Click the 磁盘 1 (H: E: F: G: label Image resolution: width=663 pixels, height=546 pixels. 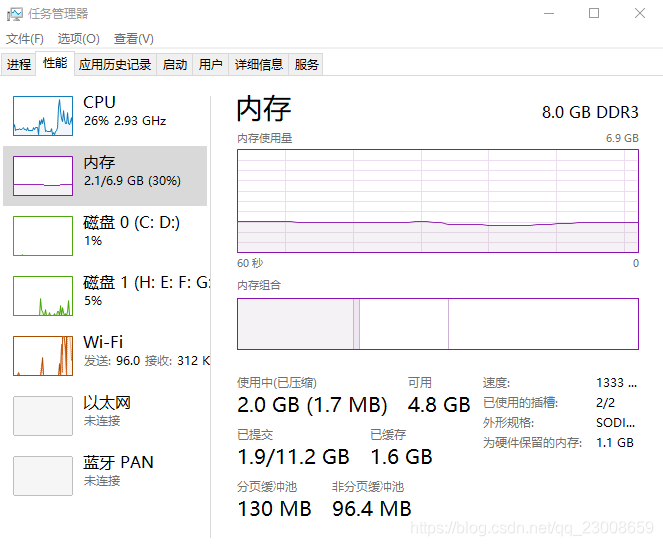(x=146, y=283)
